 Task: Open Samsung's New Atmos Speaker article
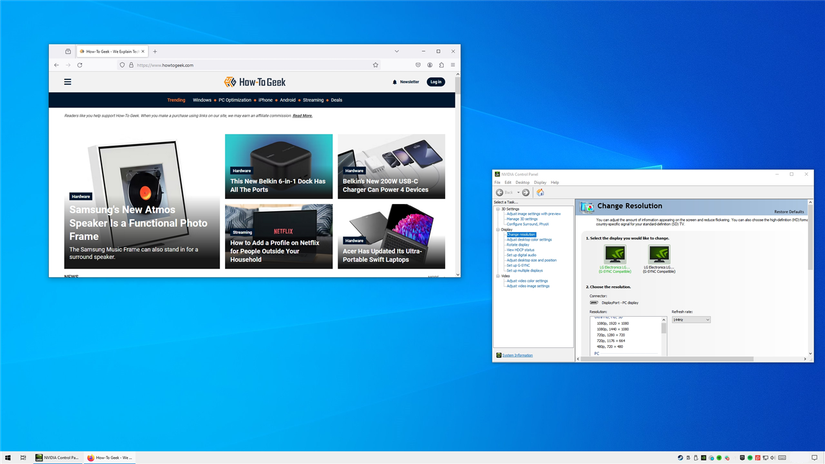[x=138, y=223]
